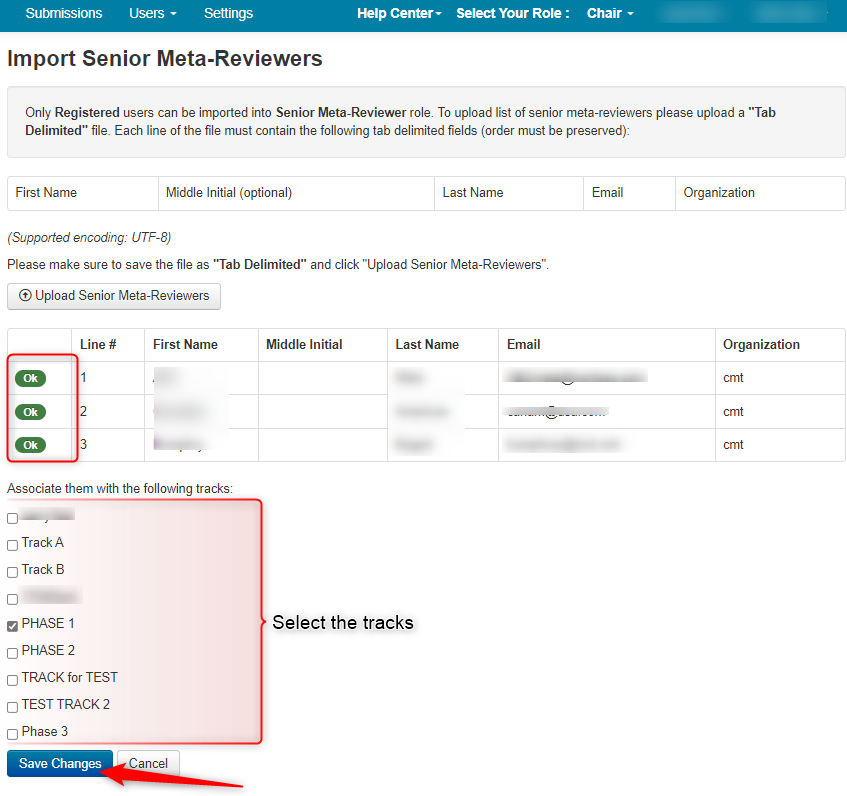Viewport: 847px width, 796px height.
Task: Tick the TEST TRACK 2 checkbox
Action: point(12,707)
